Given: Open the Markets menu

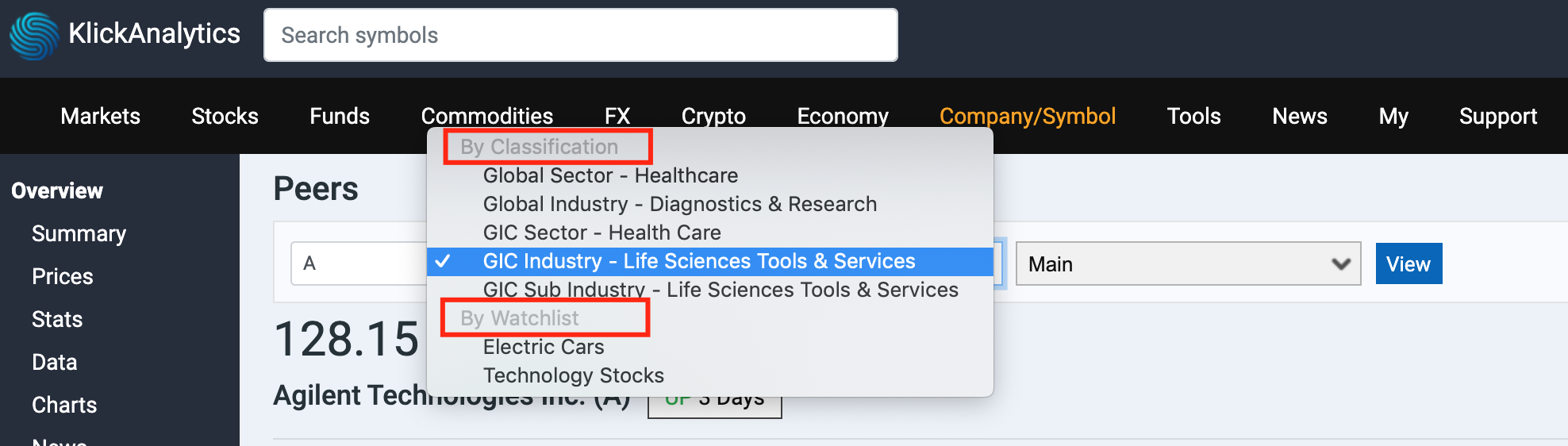Looking at the screenshot, I should click(x=100, y=116).
